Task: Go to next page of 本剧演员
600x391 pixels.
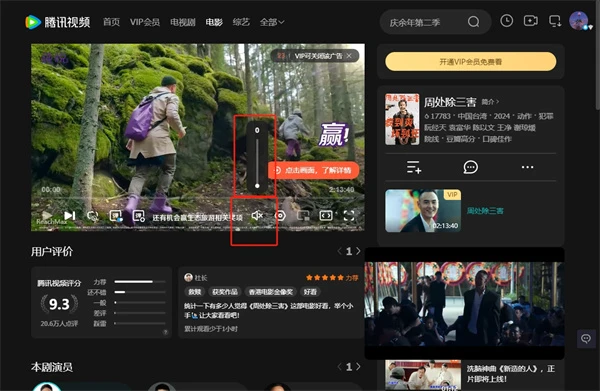Action: coord(358,367)
